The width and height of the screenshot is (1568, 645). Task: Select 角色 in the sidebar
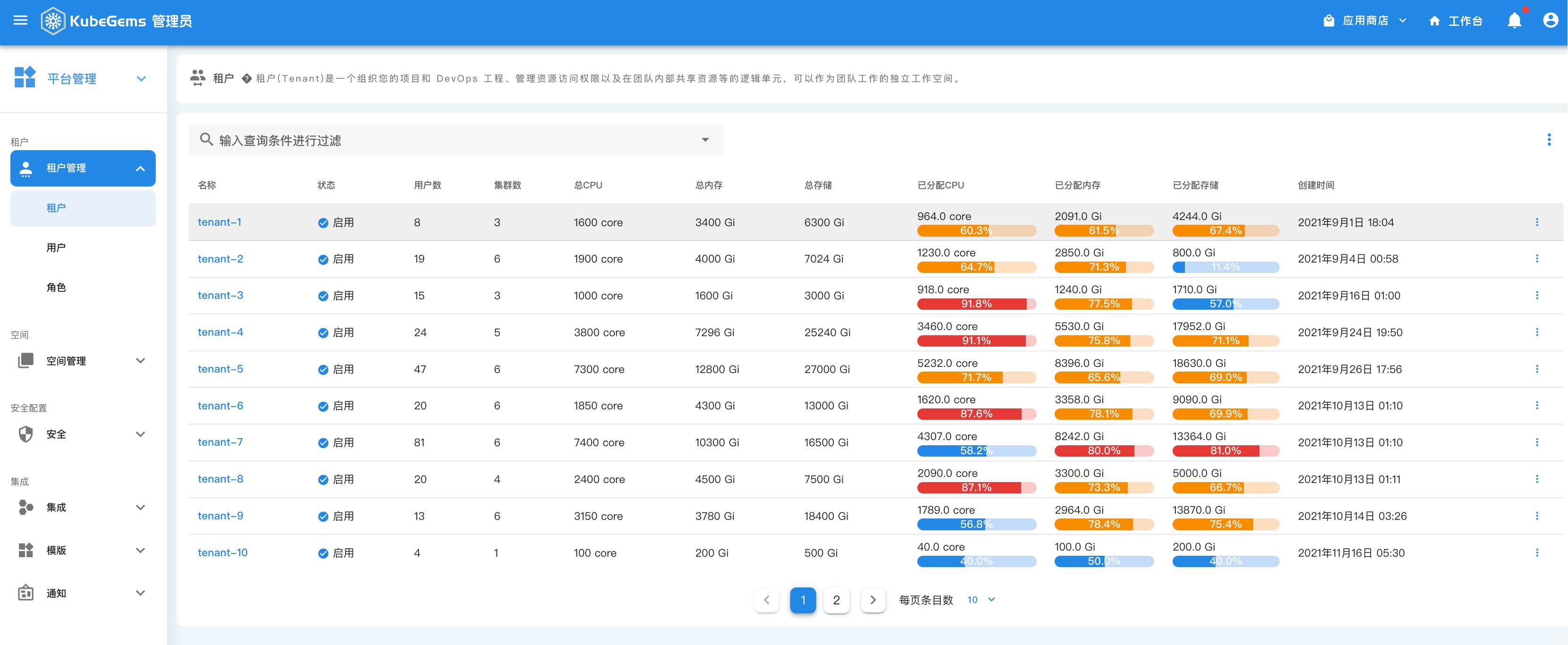(x=83, y=287)
